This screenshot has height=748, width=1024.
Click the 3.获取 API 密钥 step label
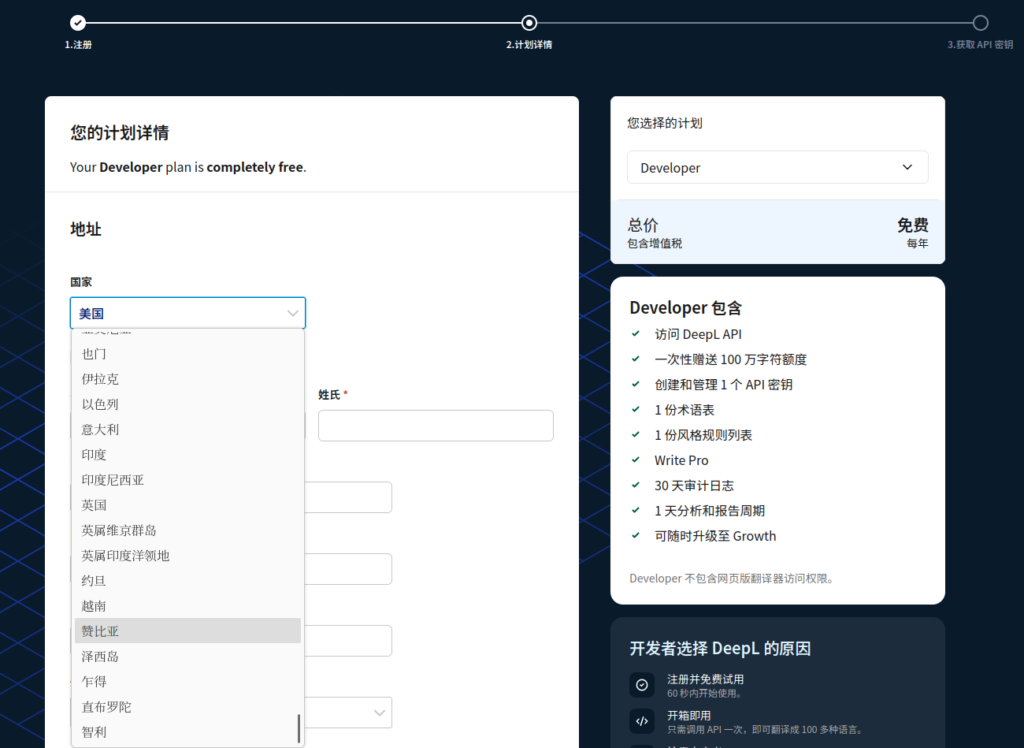click(980, 44)
